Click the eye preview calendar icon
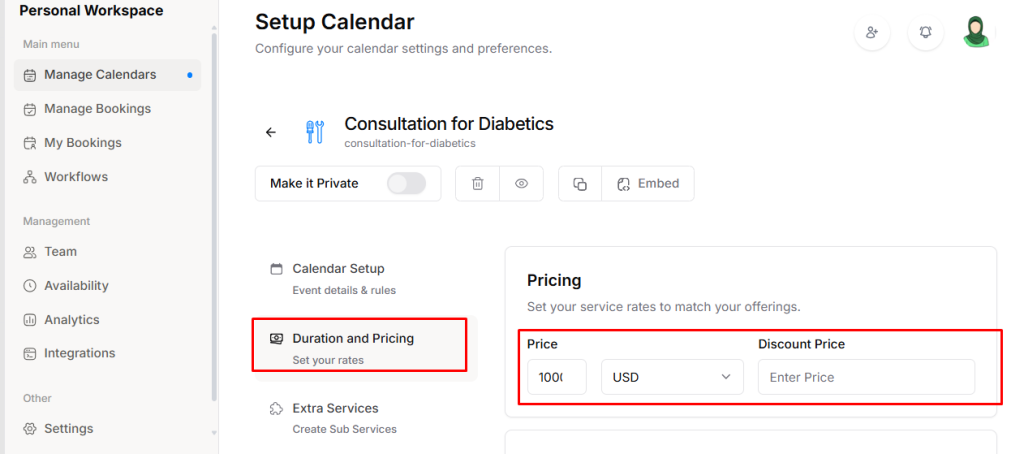Screen dimensions: 1024x454 pyautogui.click(x=521, y=184)
